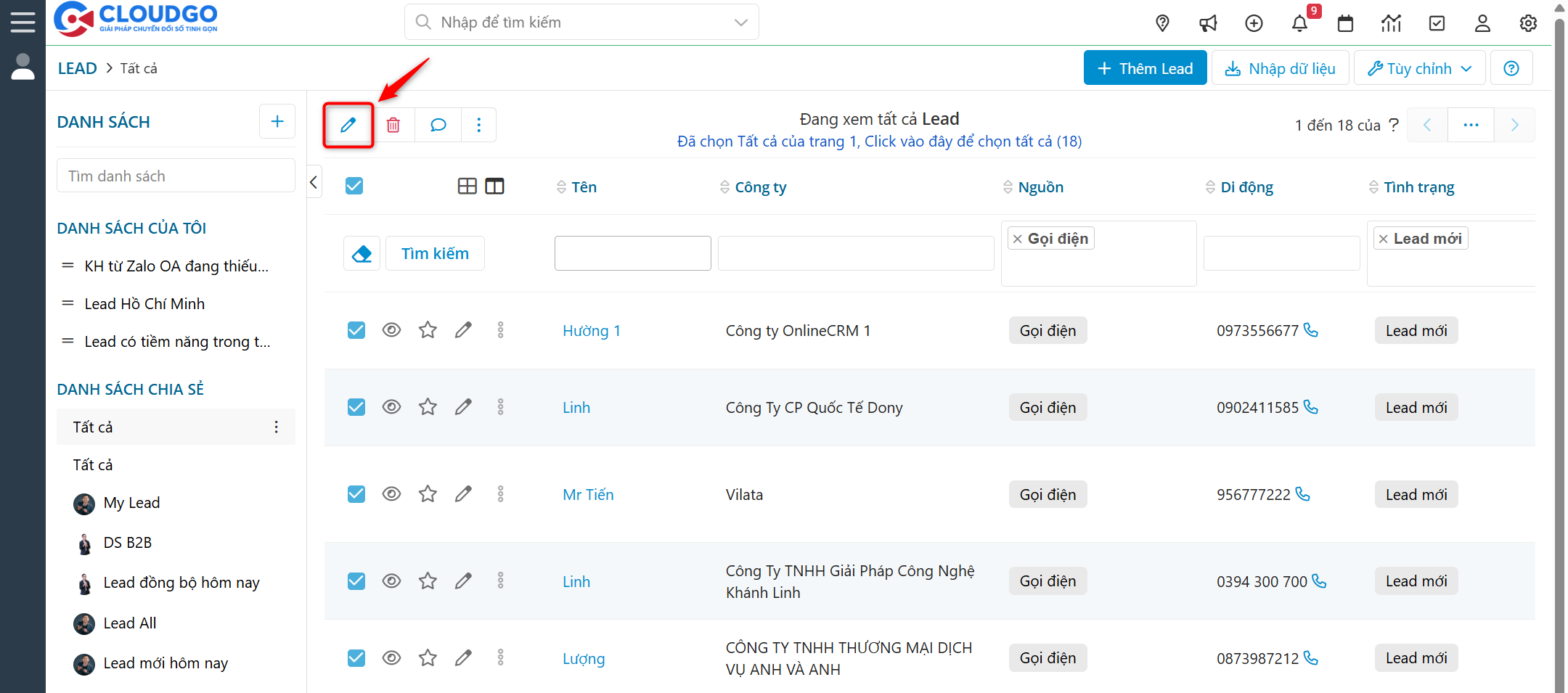Select the My Lead list
The height and width of the screenshot is (693, 1568).
131,503
